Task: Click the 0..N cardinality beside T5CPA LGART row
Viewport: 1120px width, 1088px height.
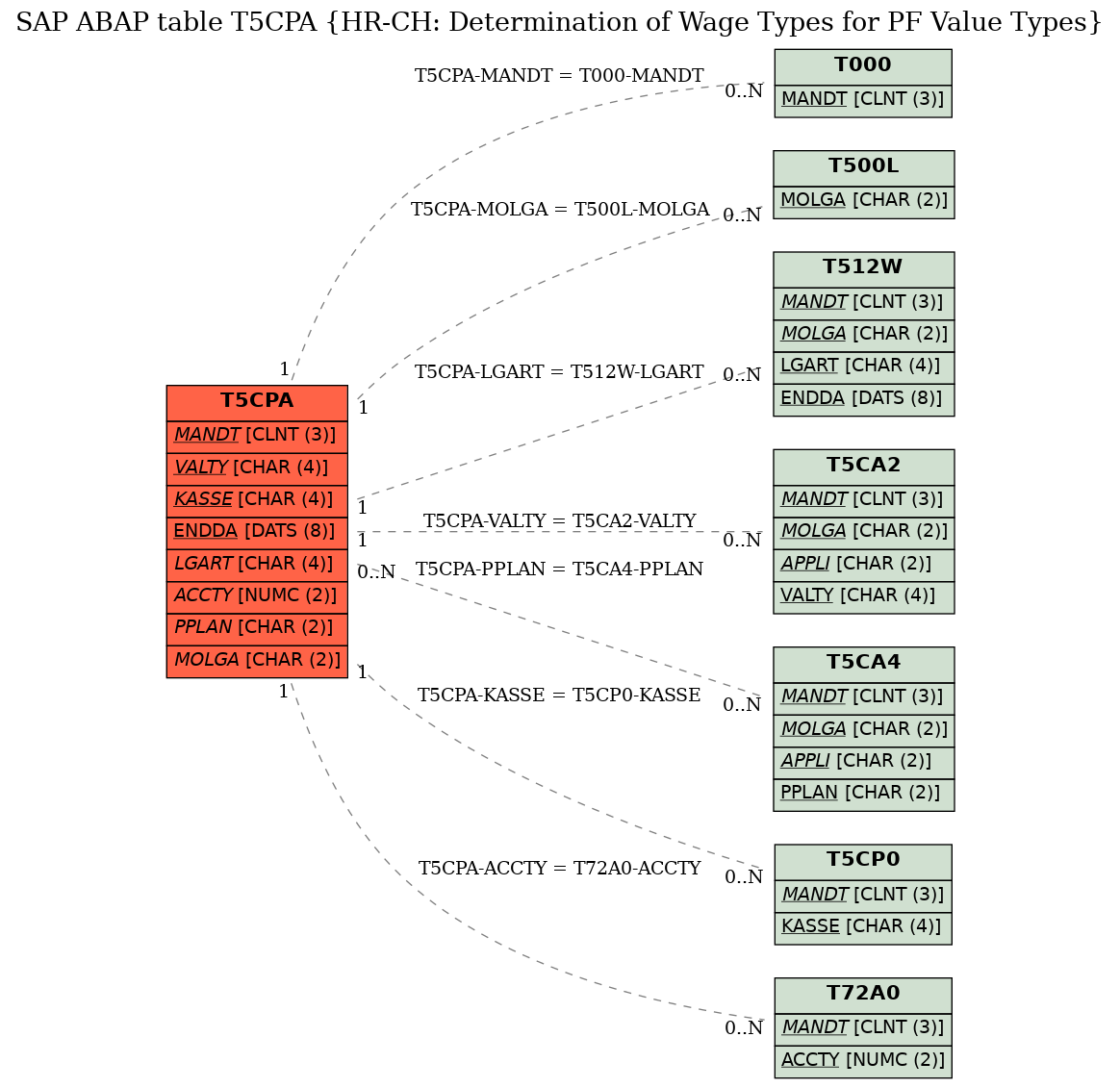Action: [376, 571]
